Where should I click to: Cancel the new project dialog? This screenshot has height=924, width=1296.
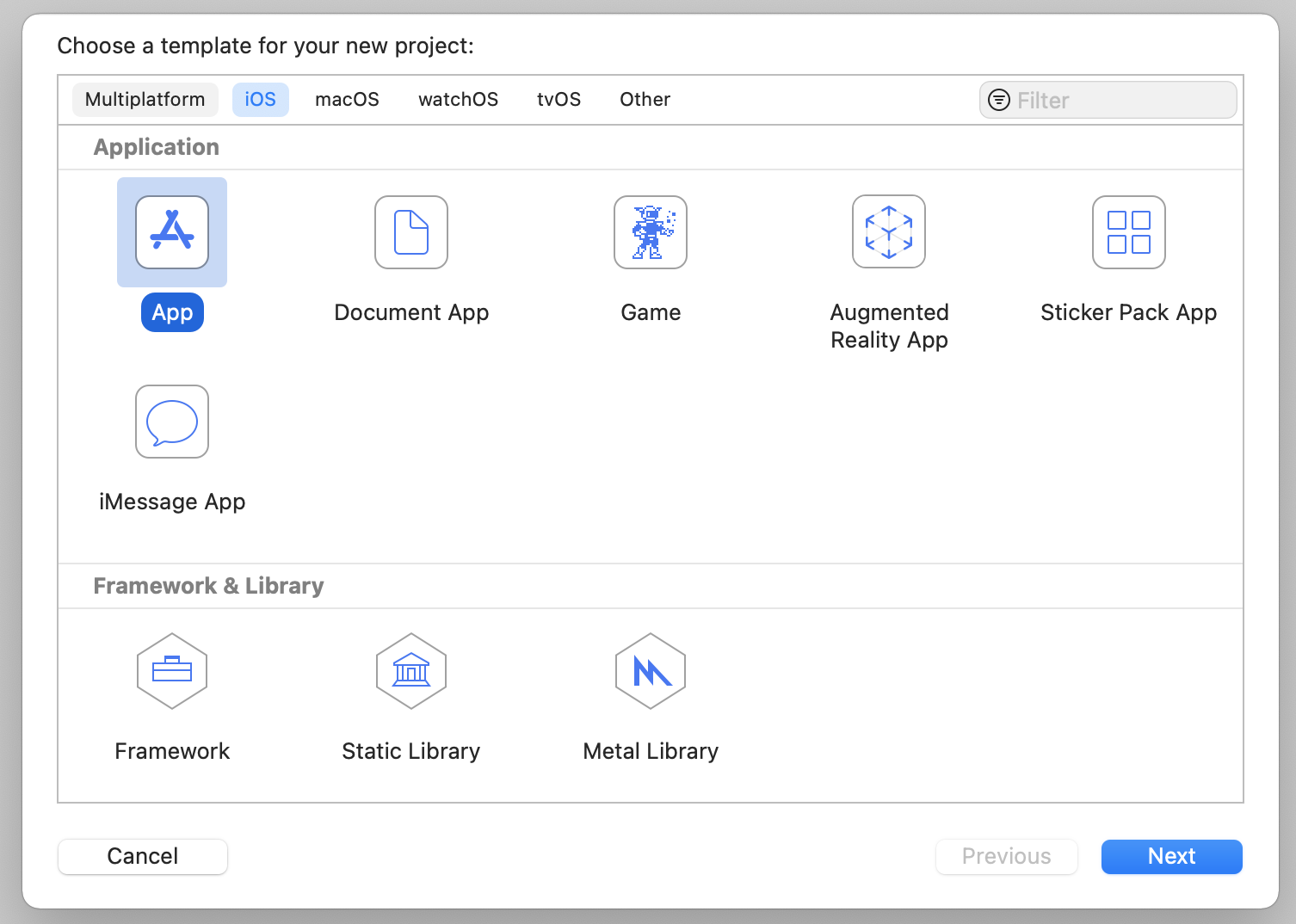[x=143, y=856]
